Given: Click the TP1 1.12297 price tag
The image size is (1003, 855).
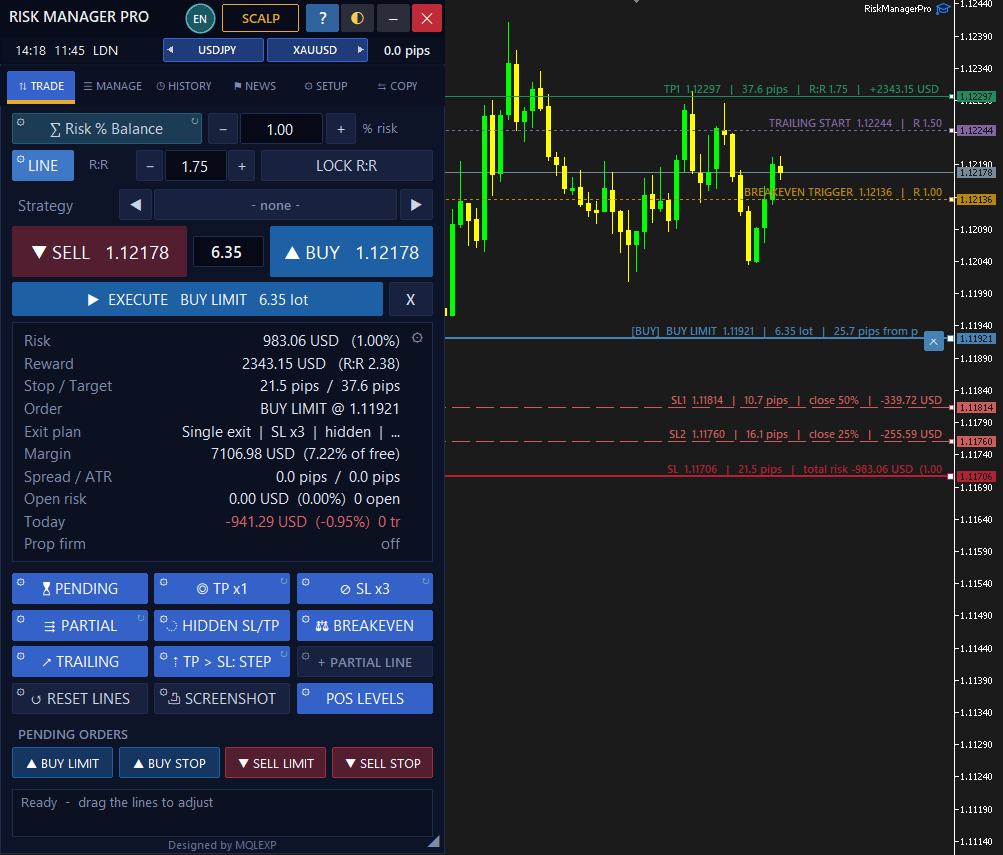Looking at the screenshot, I should (x=975, y=97).
